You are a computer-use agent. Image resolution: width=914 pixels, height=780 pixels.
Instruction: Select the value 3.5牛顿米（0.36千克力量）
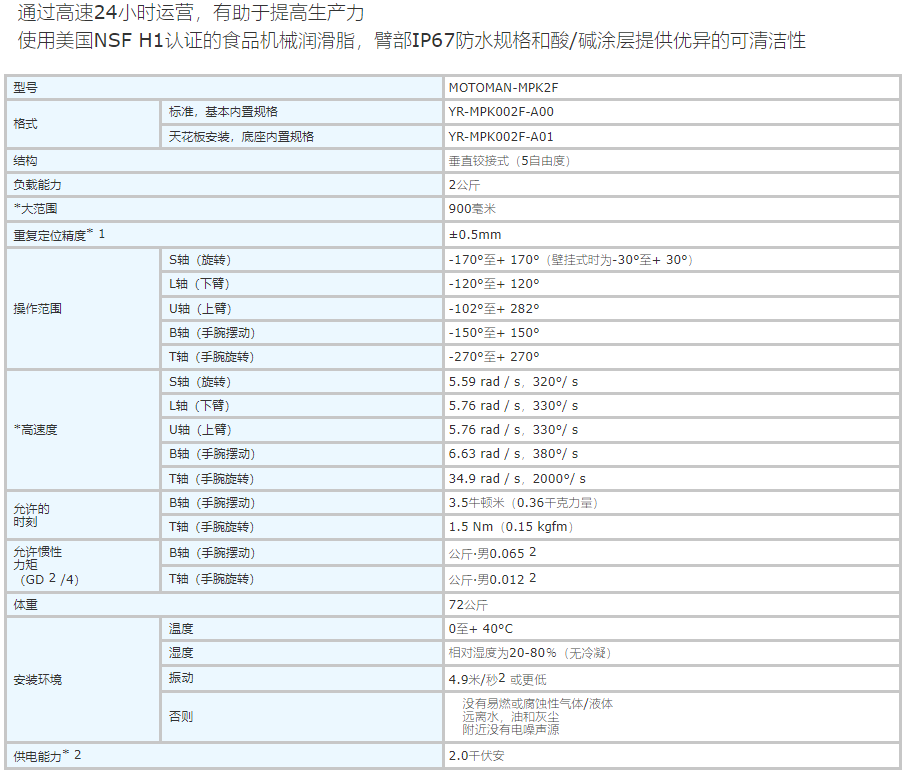523,503
